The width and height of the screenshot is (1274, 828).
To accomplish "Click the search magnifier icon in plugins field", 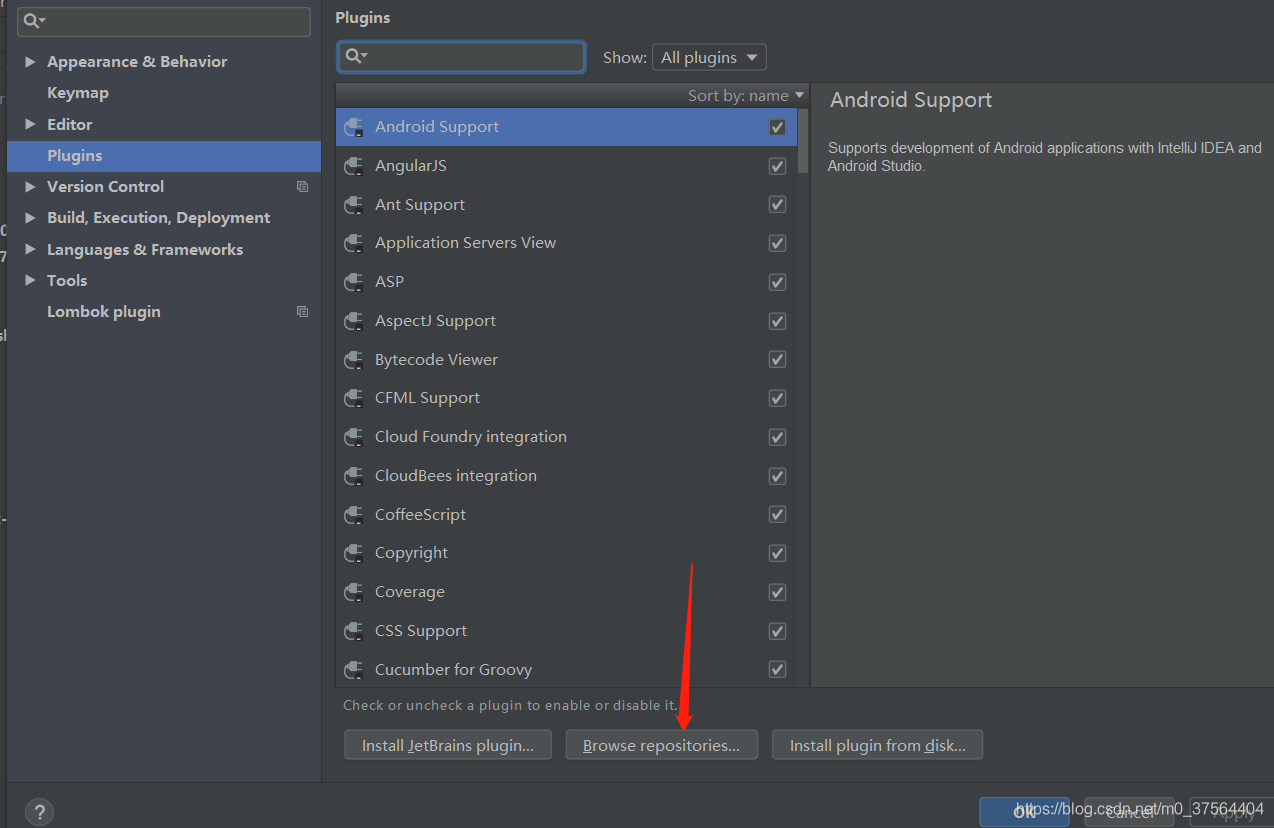I will pyautogui.click(x=355, y=57).
